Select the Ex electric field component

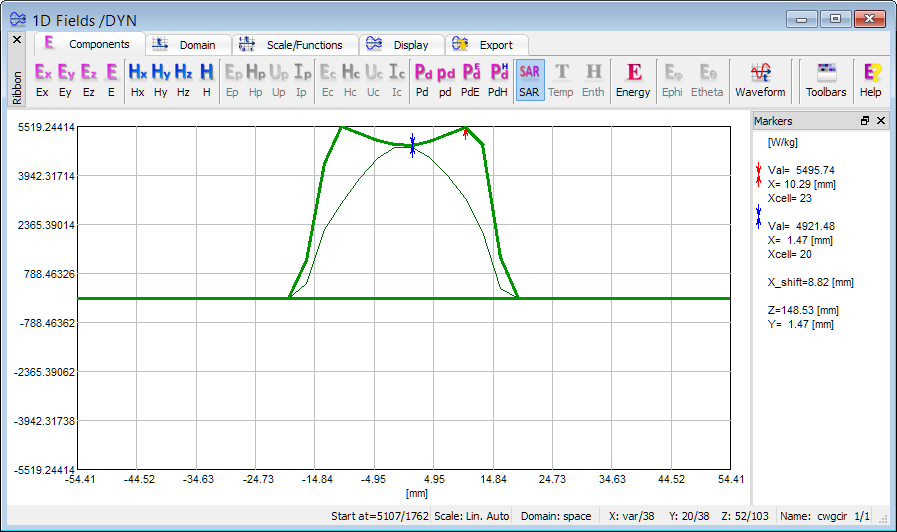point(42,79)
